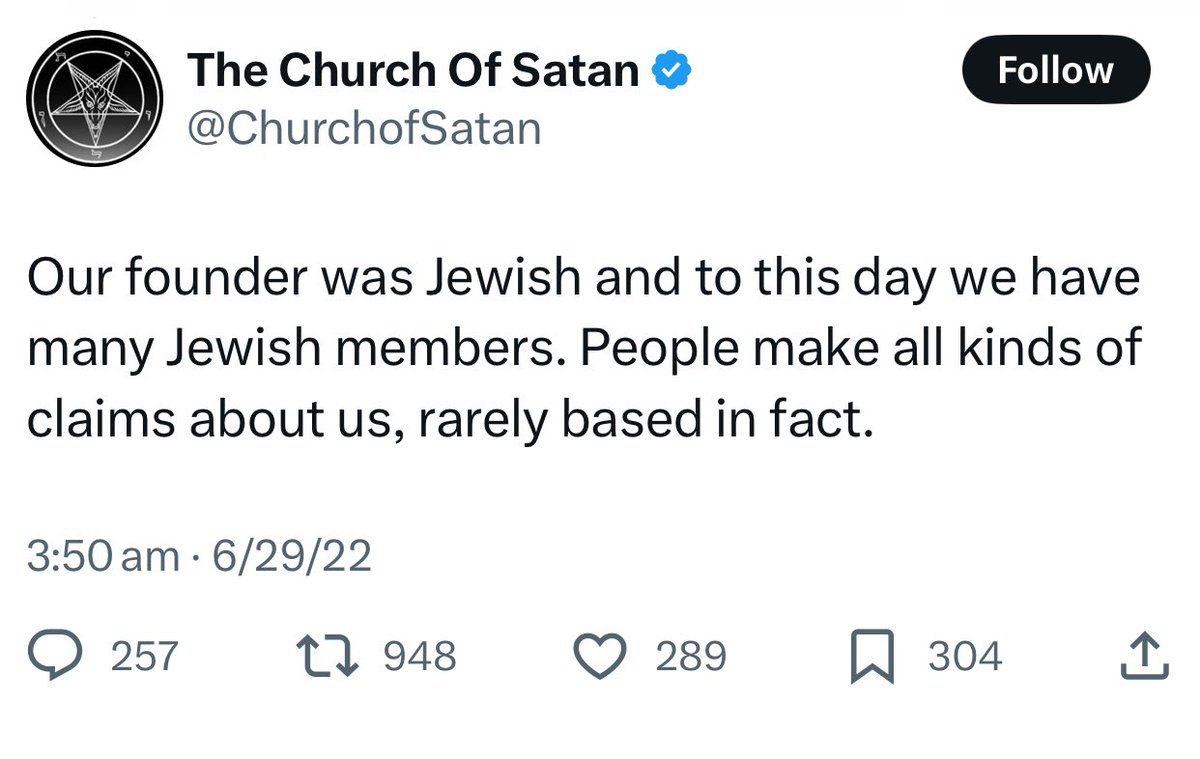This screenshot has height=759, width=1200.
Task: Click the 257 replies count
Action: click(143, 657)
